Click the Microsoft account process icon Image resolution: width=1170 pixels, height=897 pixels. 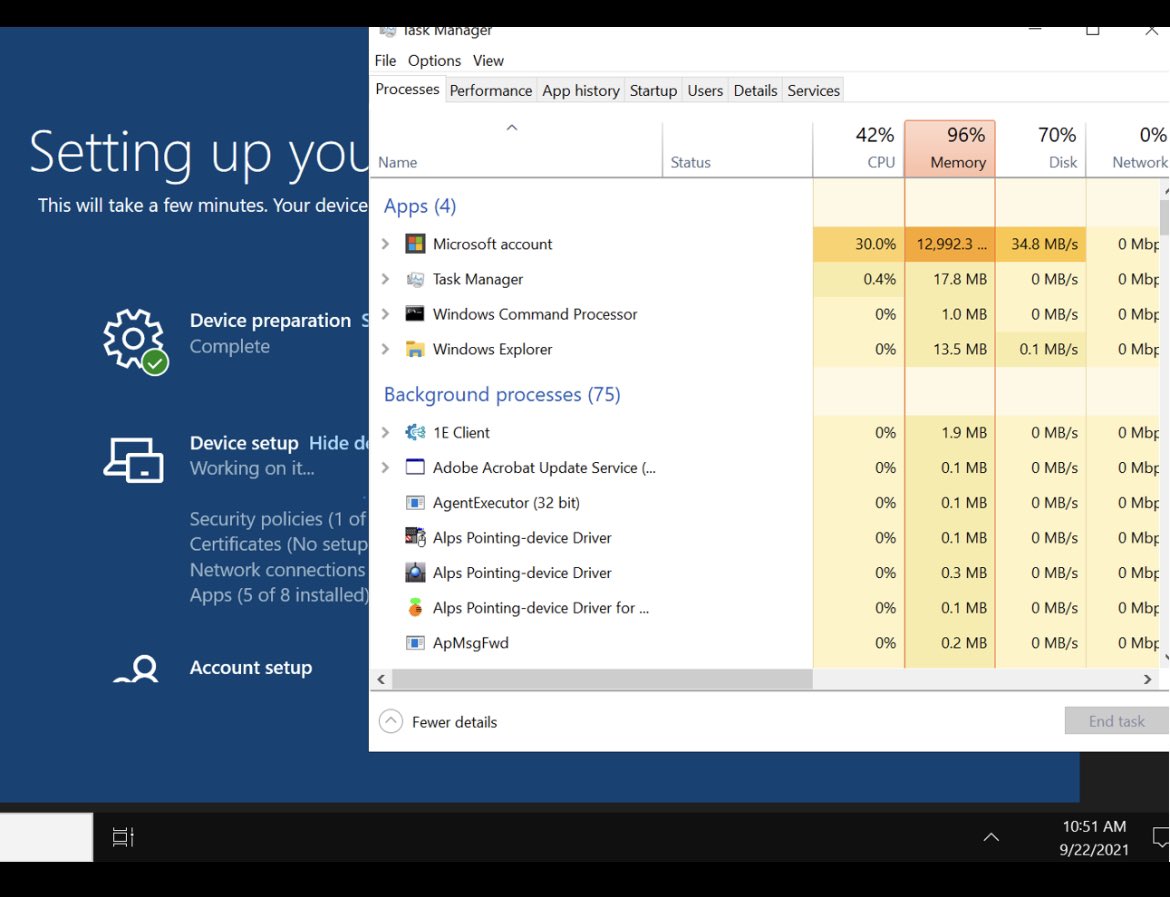pyautogui.click(x=416, y=243)
